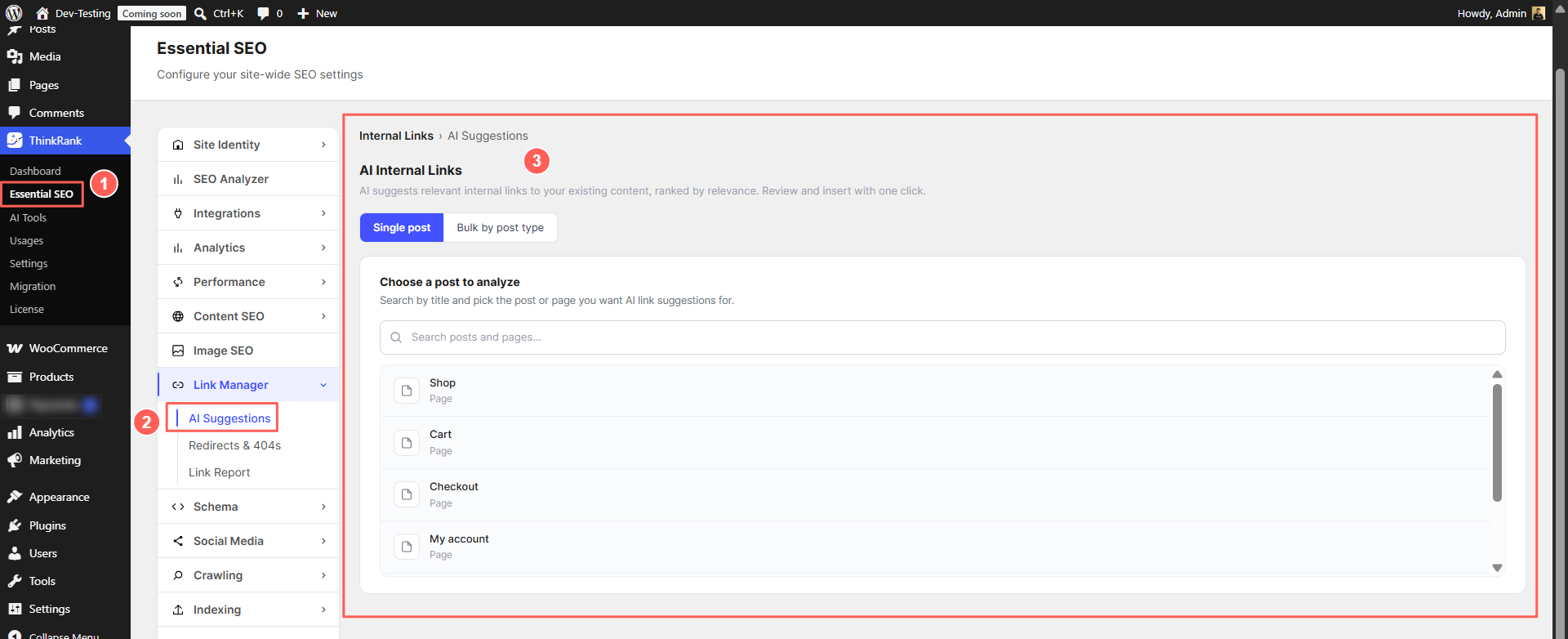This screenshot has height=639, width=1568.
Task: Open Redirects & 404s under Link Manager
Action: pos(234,445)
